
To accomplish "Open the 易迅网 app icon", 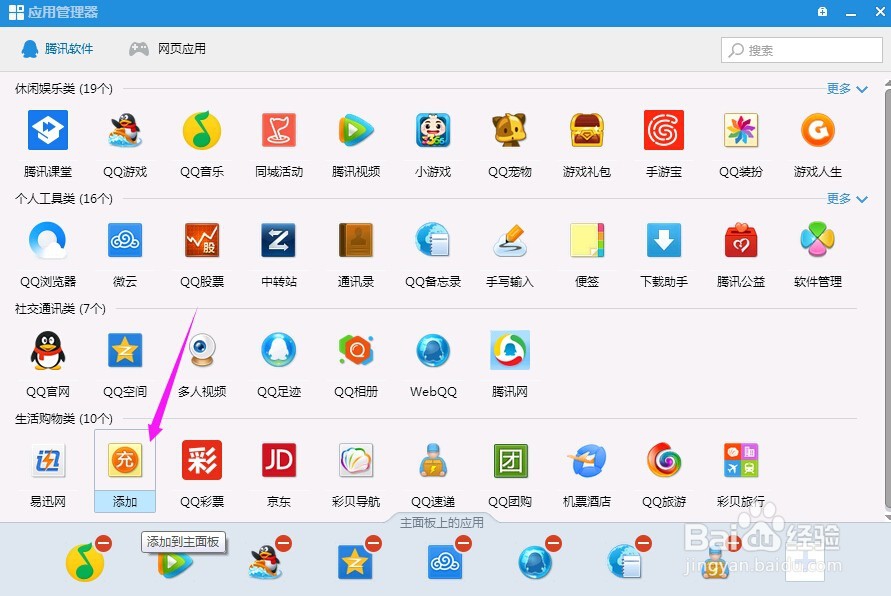I will 48,460.
